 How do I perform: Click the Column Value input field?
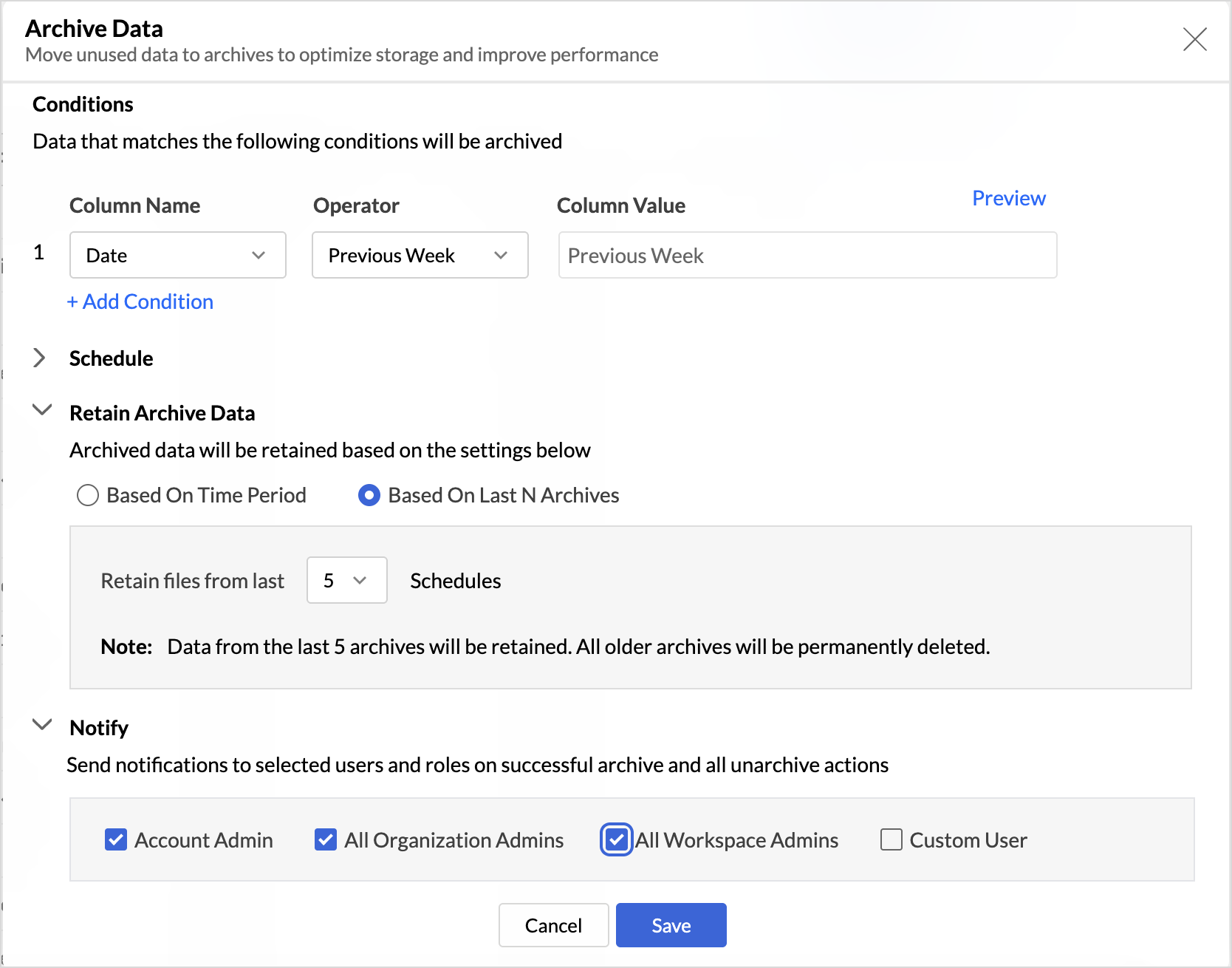807,256
